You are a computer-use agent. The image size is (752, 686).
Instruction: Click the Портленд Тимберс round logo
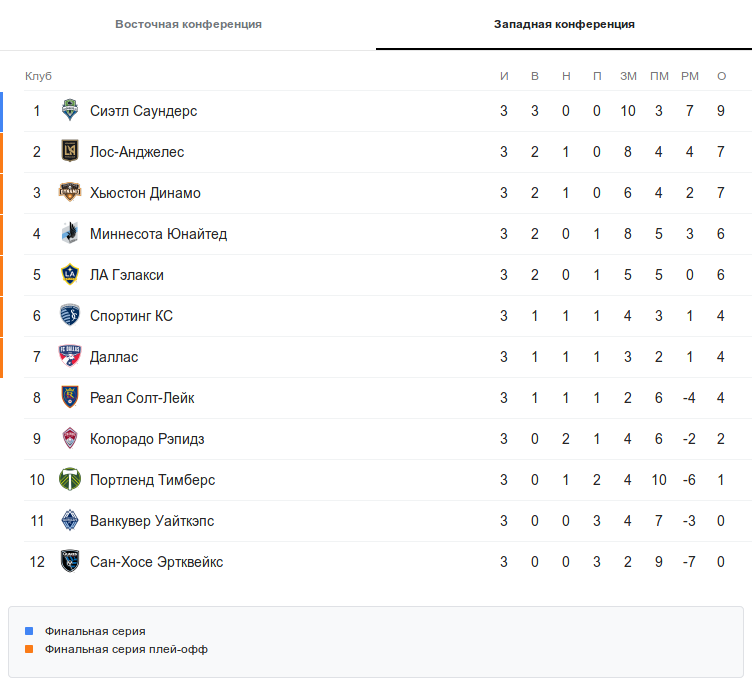pyautogui.click(x=69, y=480)
